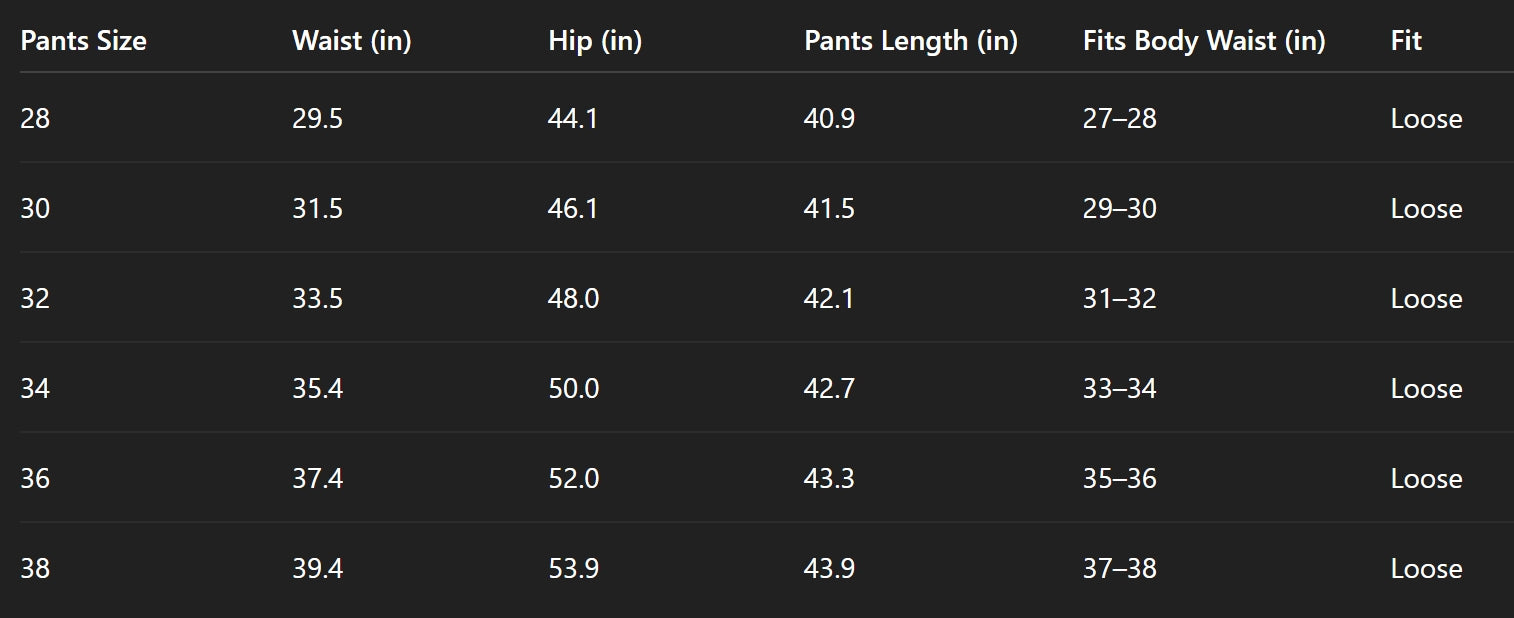Select the hip value 44.1 cell
The width and height of the screenshot is (1514, 618).
tap(573, 119)
